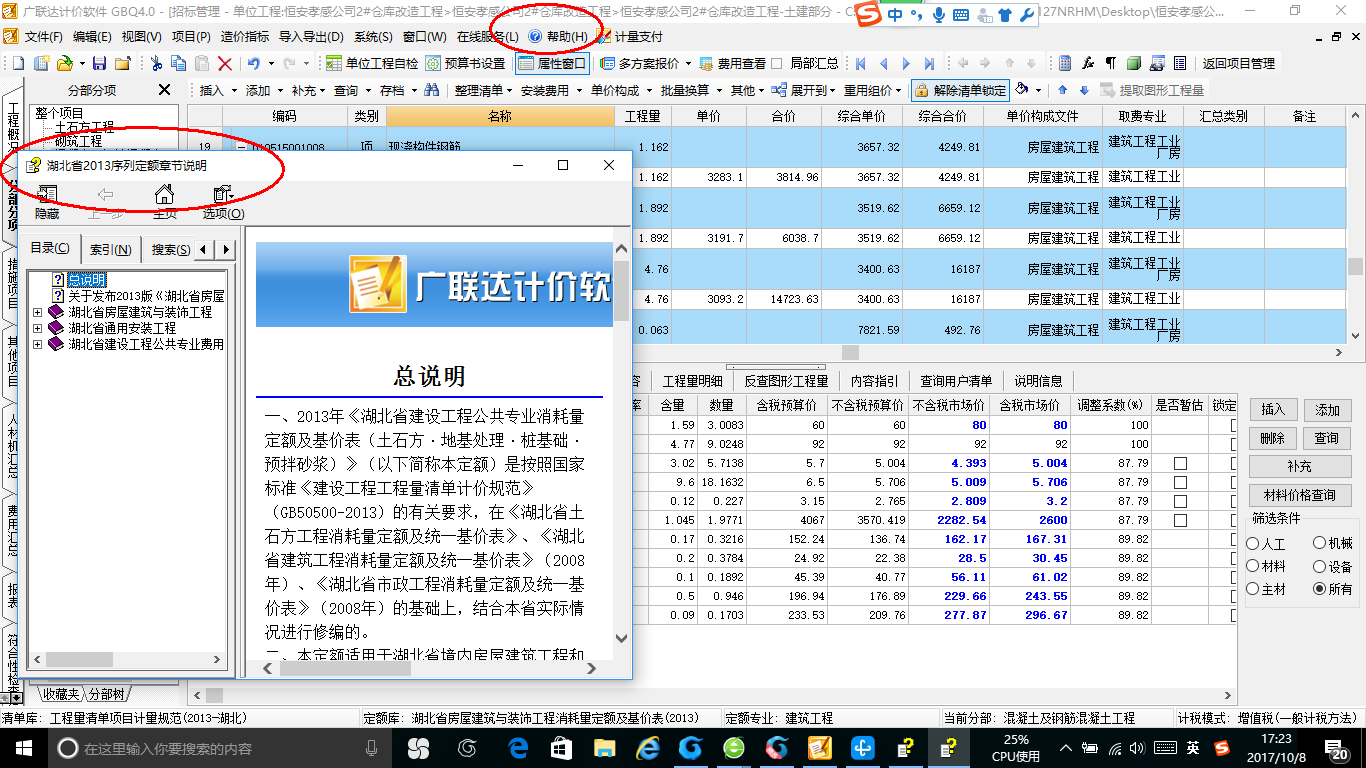The image size is (1366, 768).
Task: Tick 是否暂估 checkbox in row priced 4.393
Action: click(x=1180, y=463)
